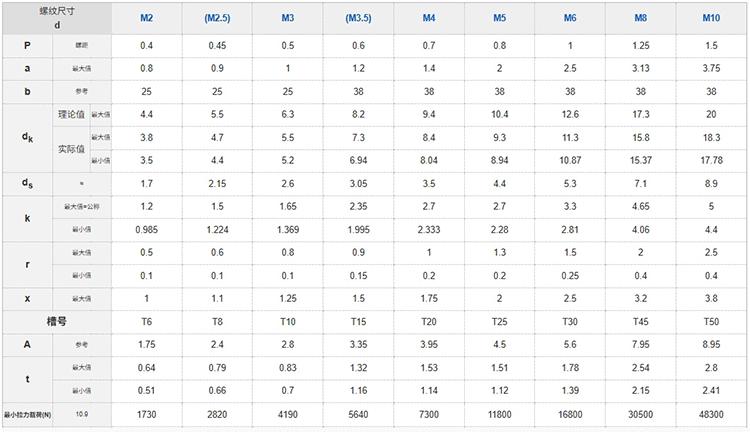Image resolution: width=750 pixels, height=432 pixels.
Task: Click the M4 column header
Action: [x=429, y=18]
